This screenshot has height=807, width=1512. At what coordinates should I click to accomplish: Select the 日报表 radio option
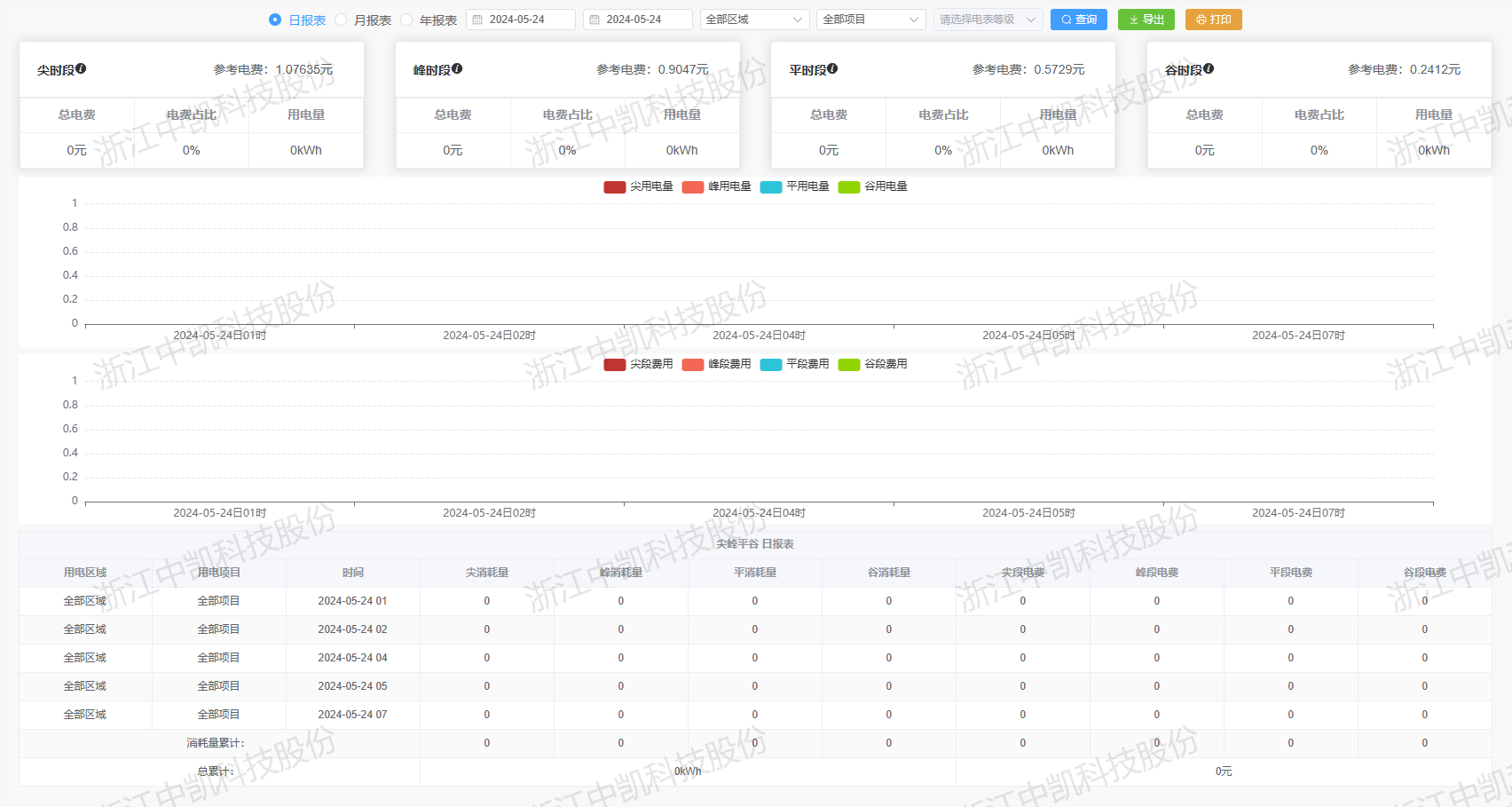click(x=275, y=19)
